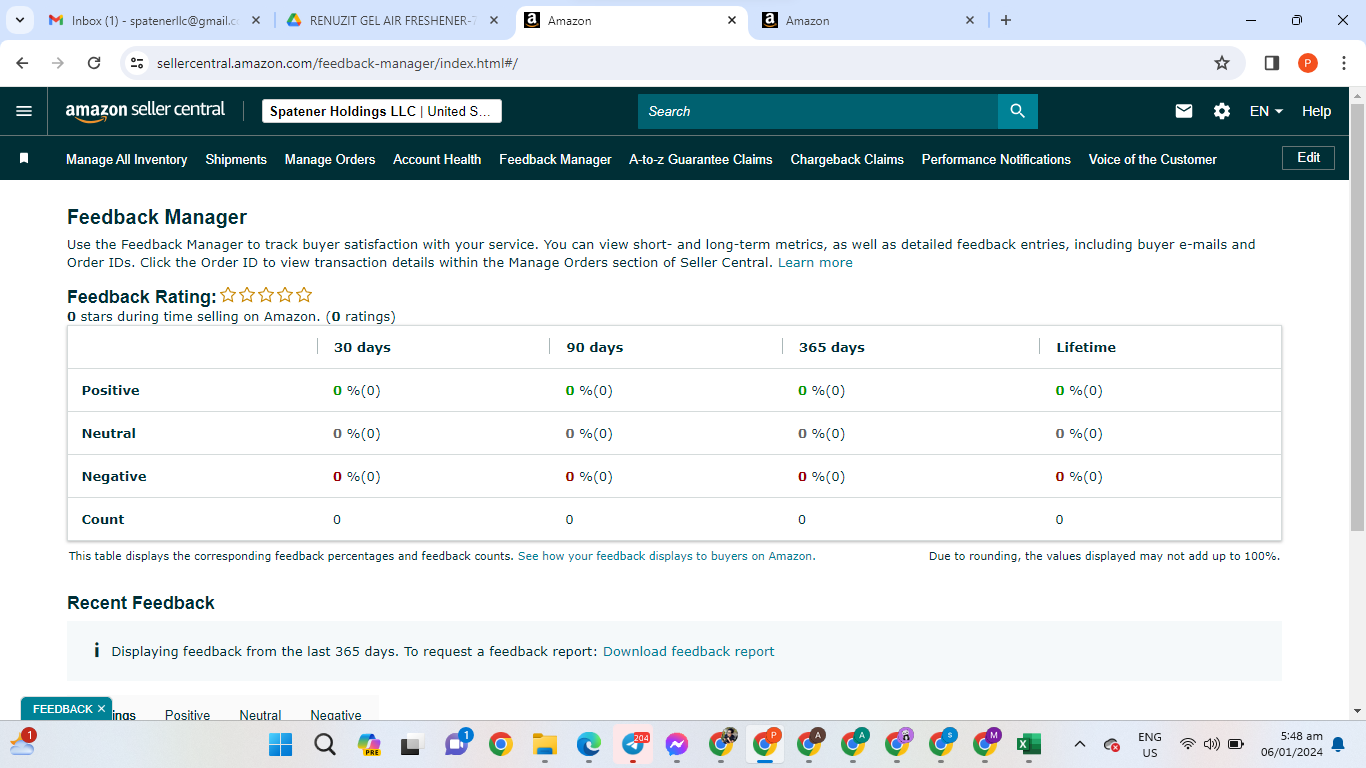Open the notifications bell in the tray
The height and width of the screenshot is (768, 1366).
[x=1338, y=744]
